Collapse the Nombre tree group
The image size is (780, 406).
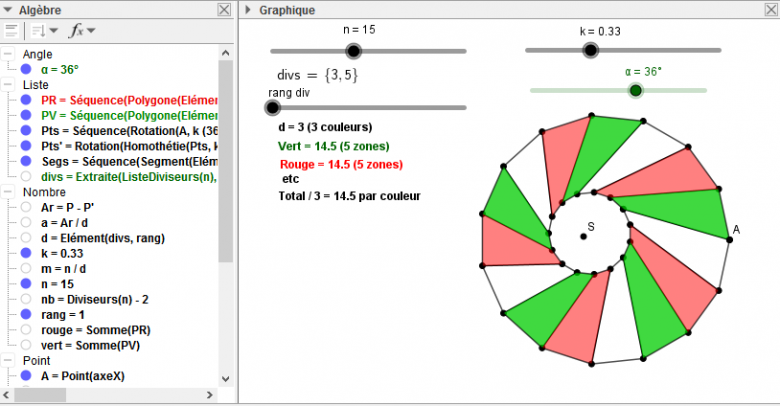9,192
